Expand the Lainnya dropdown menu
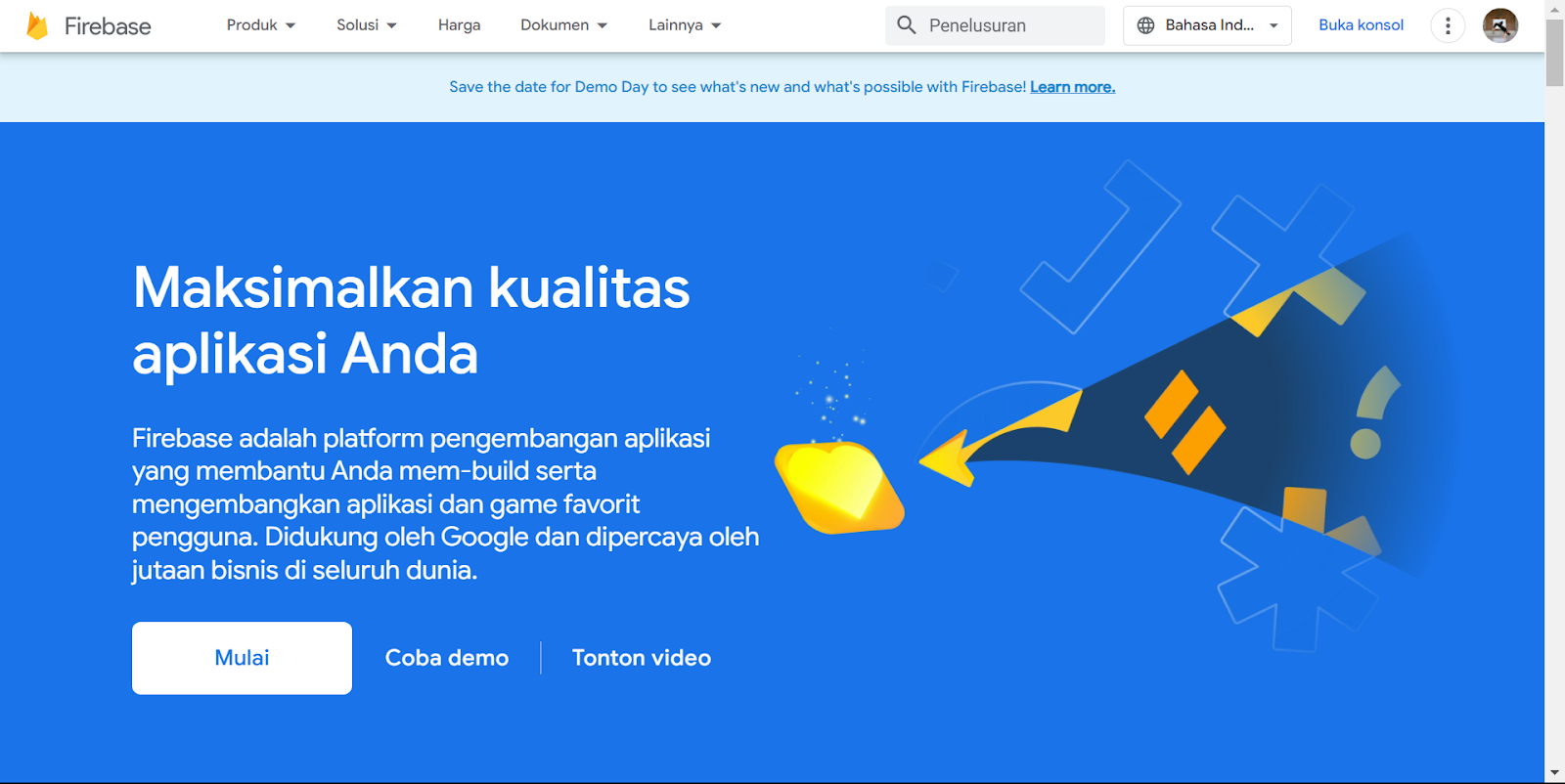 [x=685, y=25]
